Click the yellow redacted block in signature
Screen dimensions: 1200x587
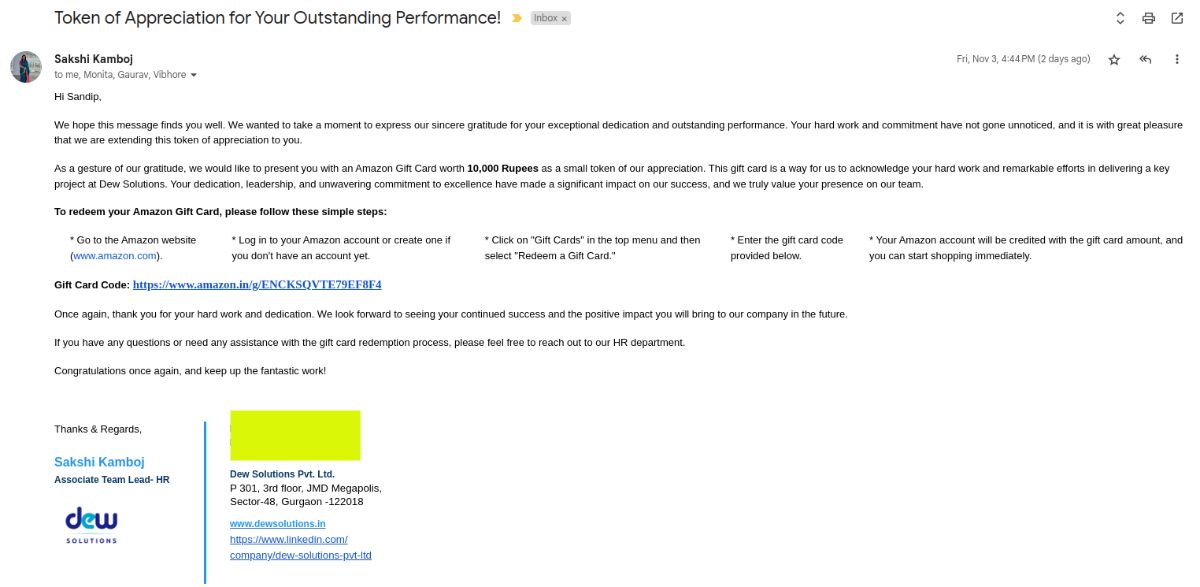tap(295, 435)
